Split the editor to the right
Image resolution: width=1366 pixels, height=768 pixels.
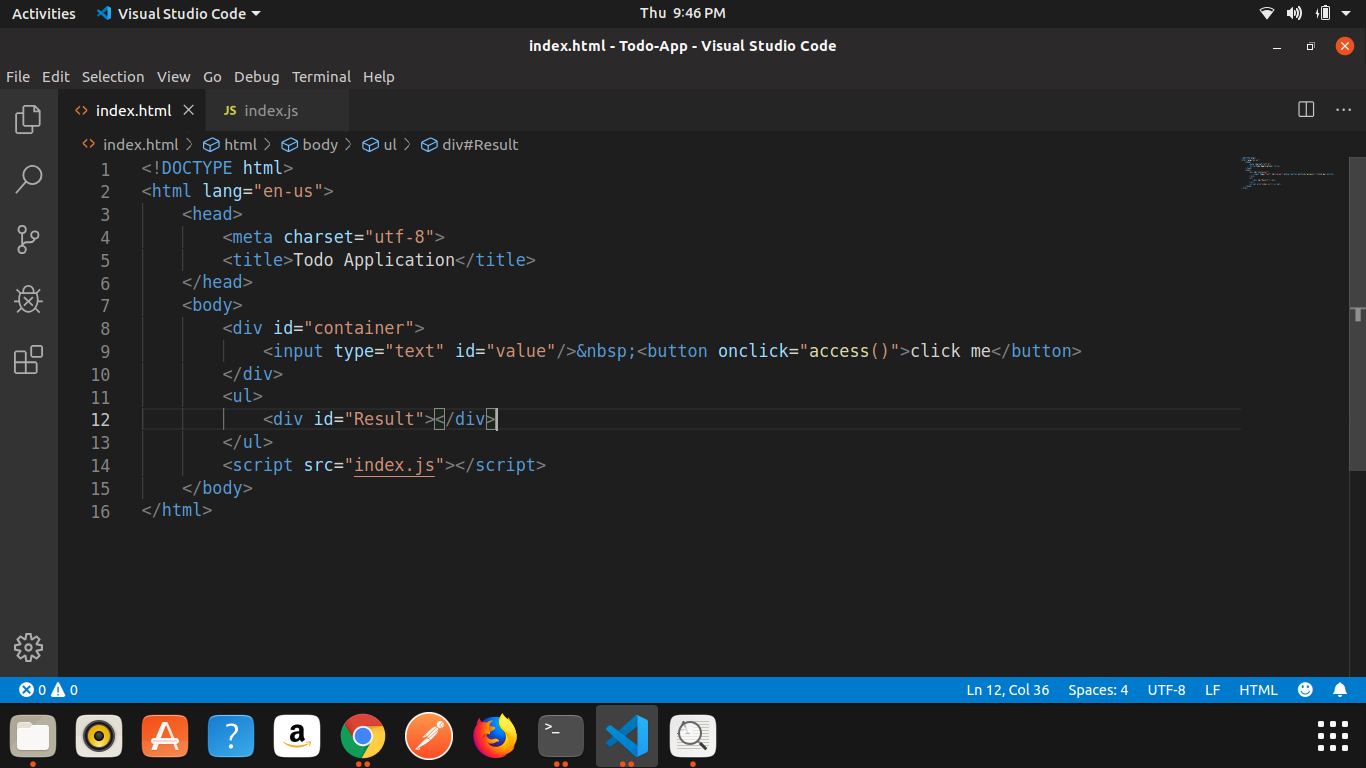click(x=1306, y=110)
